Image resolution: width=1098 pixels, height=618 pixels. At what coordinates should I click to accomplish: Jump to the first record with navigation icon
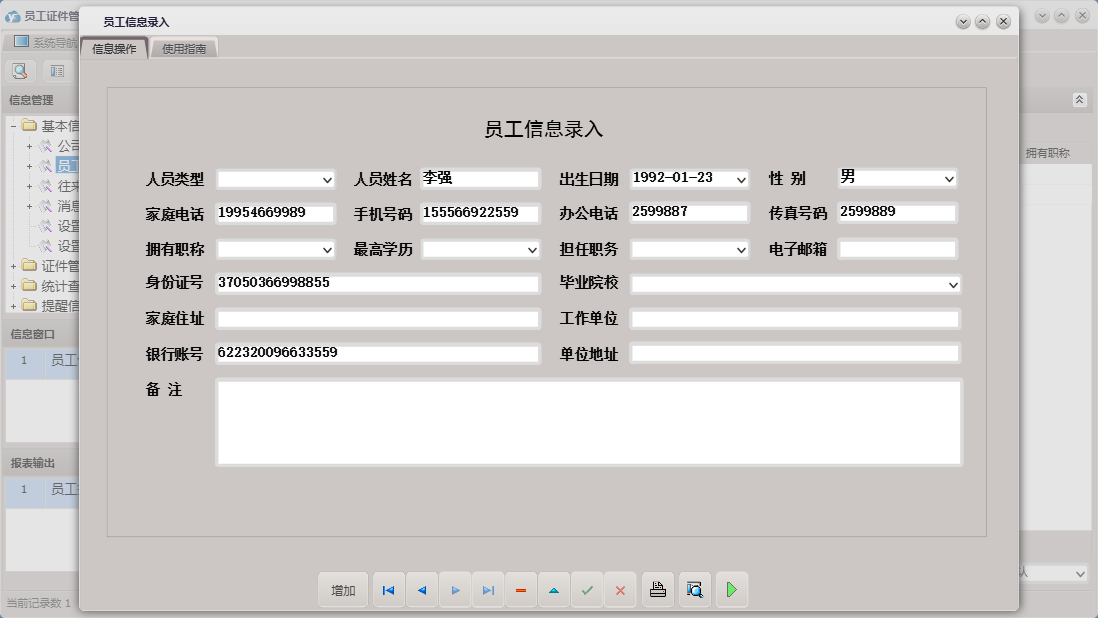click(388, 590)
